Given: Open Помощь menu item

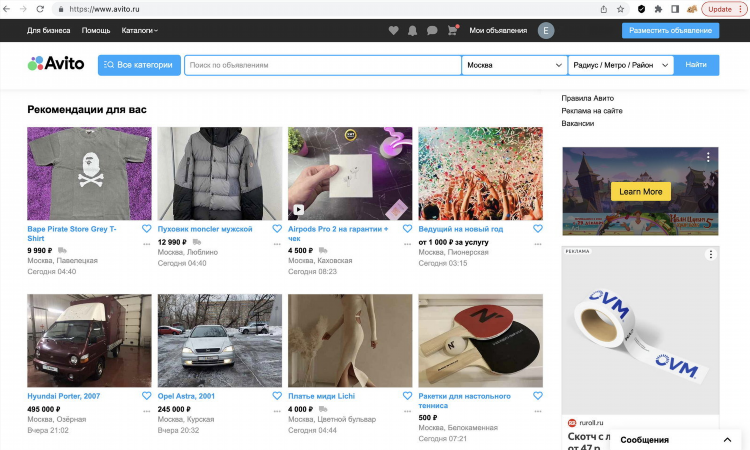Looking at the screenshot, I should 96,31.
